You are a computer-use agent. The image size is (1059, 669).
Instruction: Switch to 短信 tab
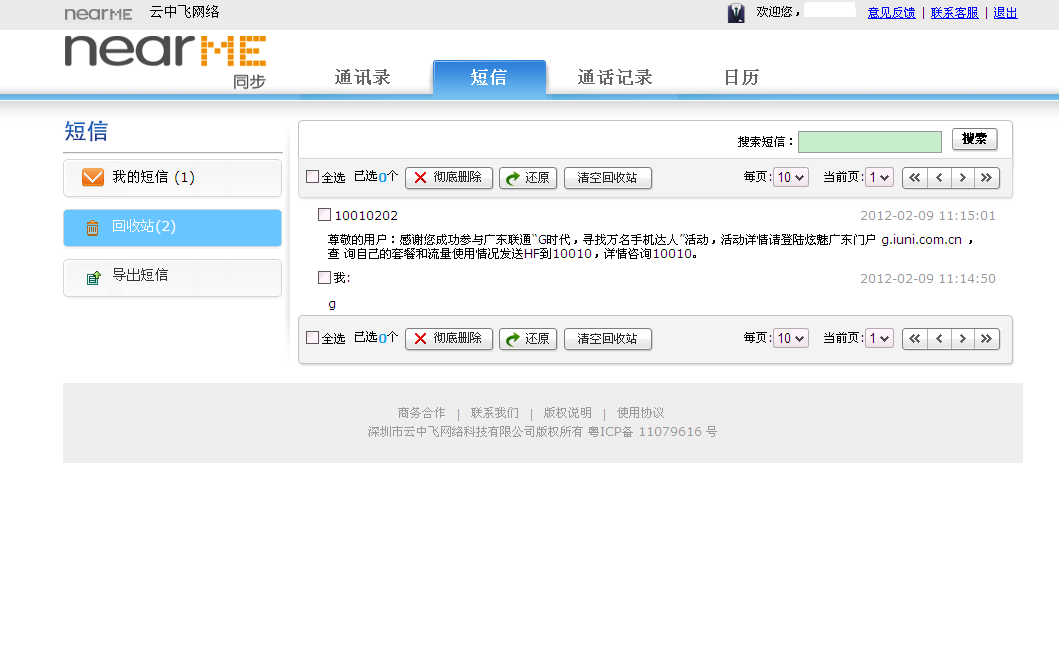[x=489, y=78]
